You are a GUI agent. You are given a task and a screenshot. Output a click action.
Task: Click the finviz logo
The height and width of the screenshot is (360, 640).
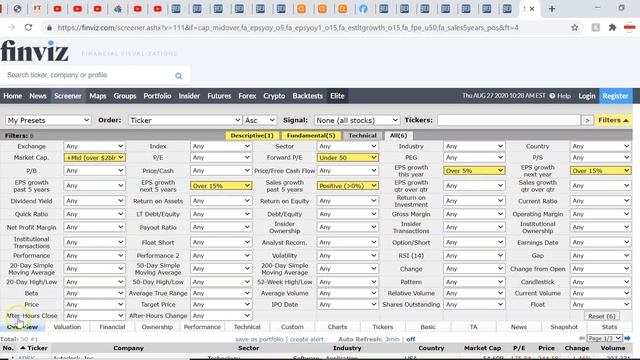point(34,51)
